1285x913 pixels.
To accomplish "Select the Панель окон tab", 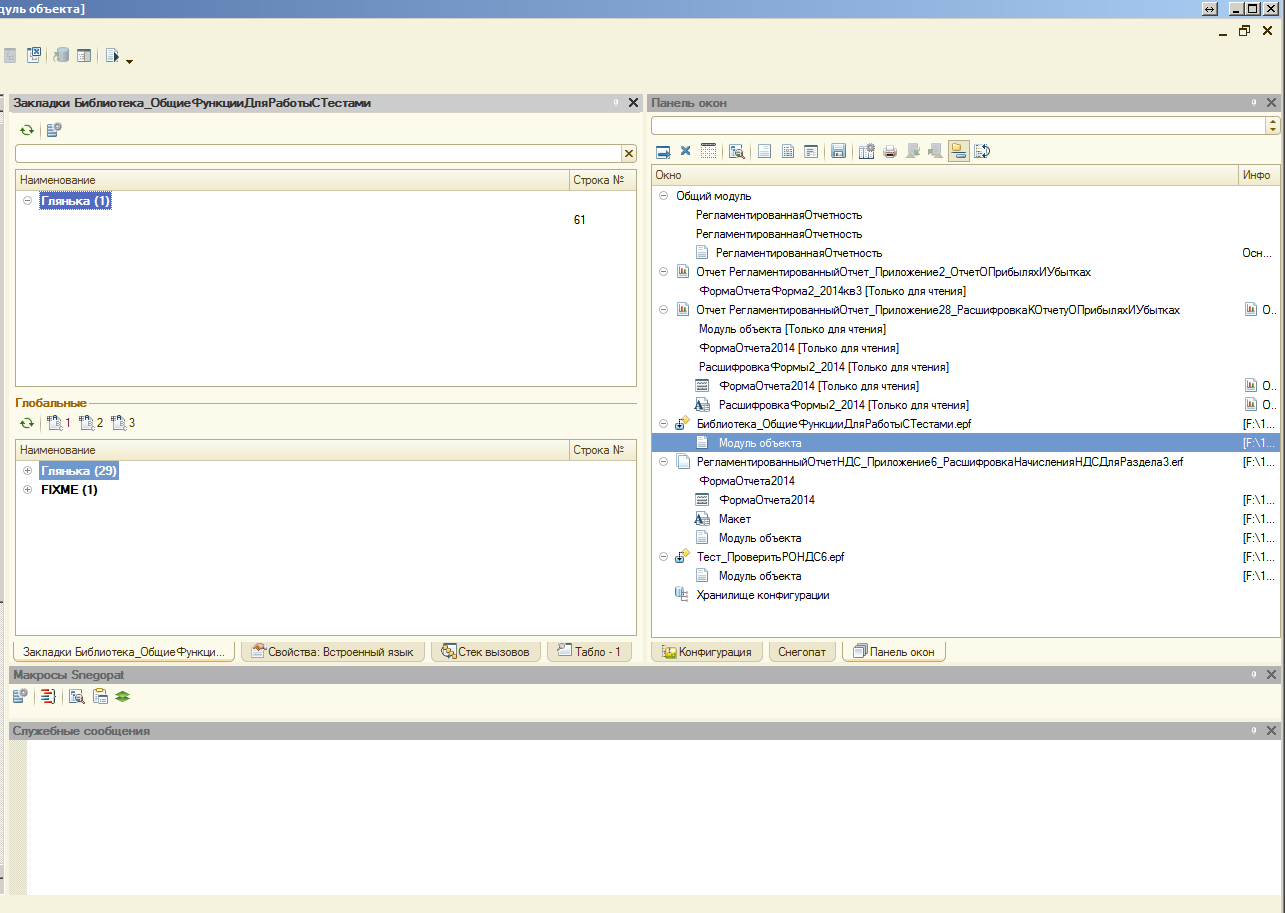I will [894, 652].
